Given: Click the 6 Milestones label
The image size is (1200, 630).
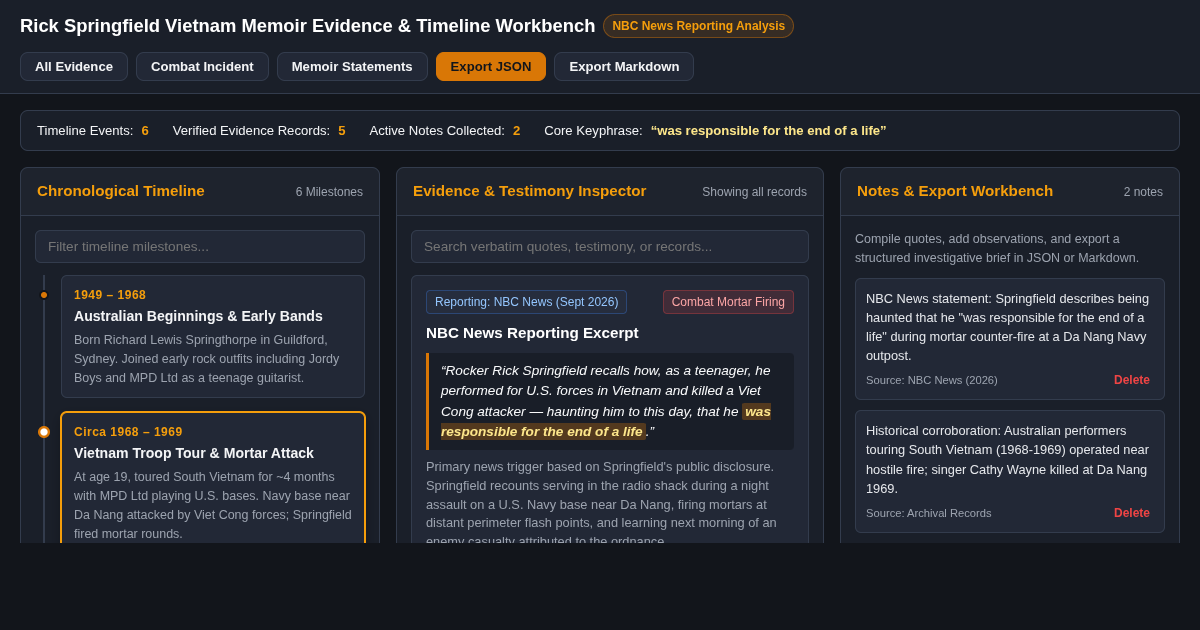Looking at the screenshot, I should (x=329, y=192).
